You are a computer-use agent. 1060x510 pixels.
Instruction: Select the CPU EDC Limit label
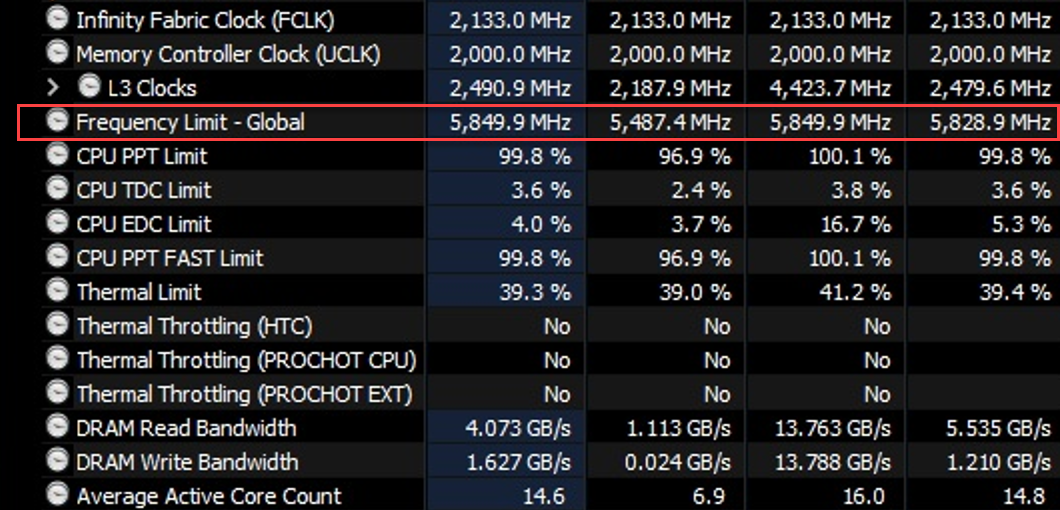(x=144, y=224)
